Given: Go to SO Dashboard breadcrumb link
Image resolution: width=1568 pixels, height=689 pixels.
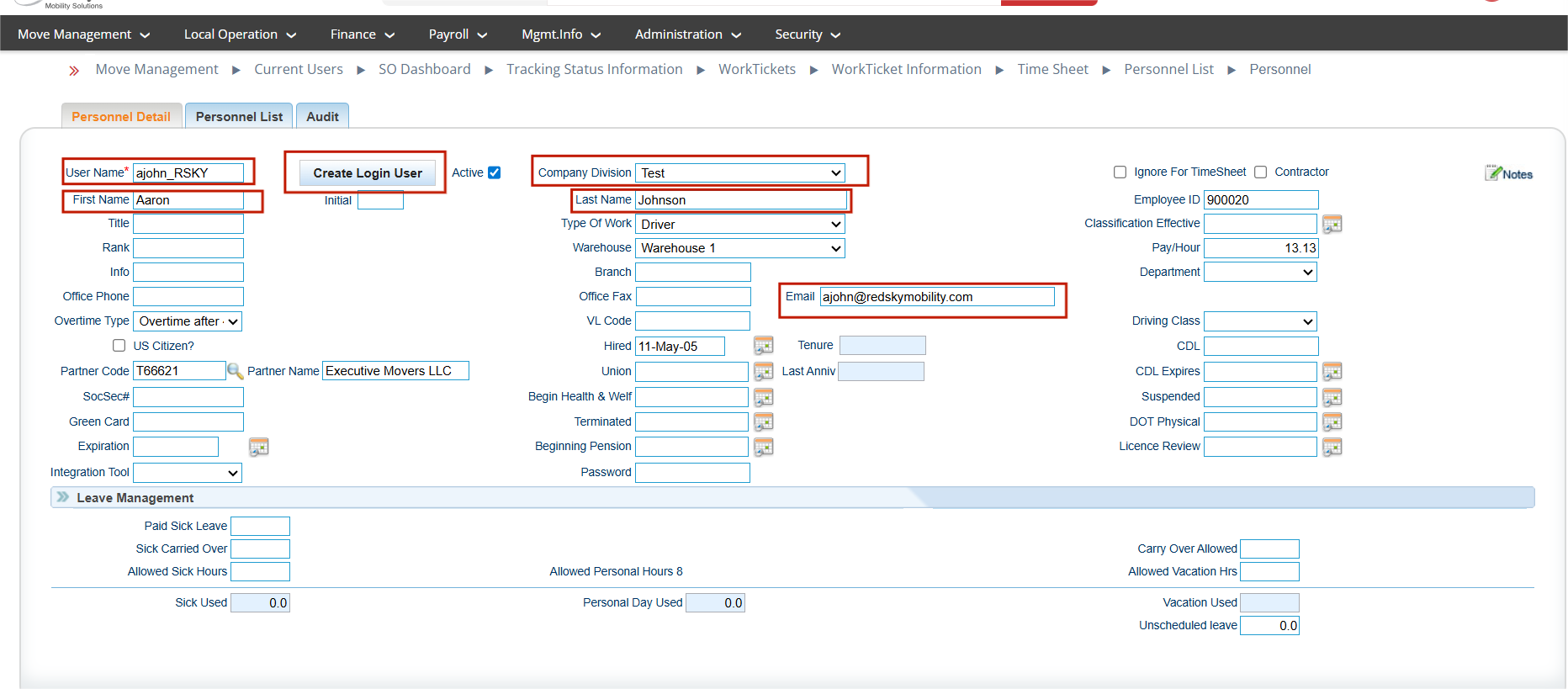Looking at the screenshot, I should tap(425, 69).
